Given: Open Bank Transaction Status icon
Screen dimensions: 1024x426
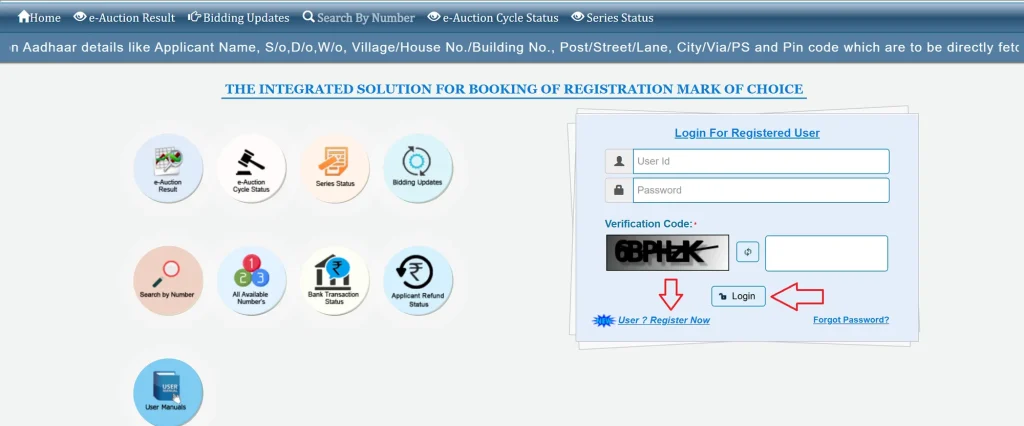Looking at the screenshot, I should pos(335,280).
